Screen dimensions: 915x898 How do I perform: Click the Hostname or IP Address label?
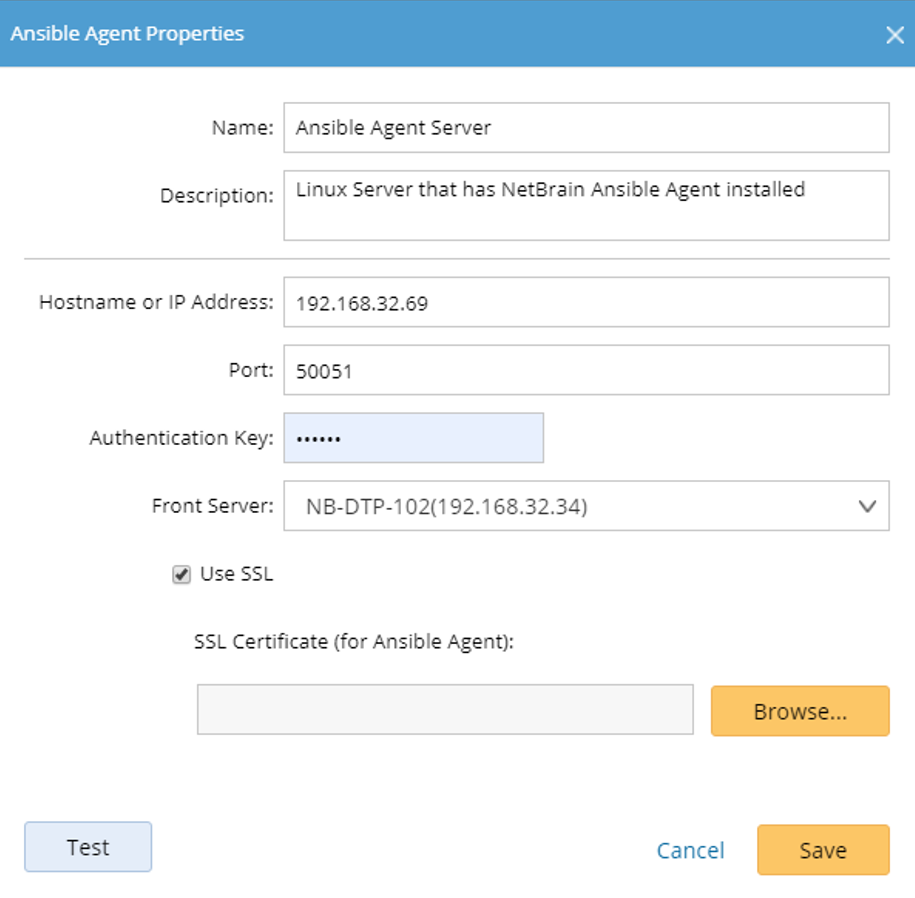click(x=156, y=302)
